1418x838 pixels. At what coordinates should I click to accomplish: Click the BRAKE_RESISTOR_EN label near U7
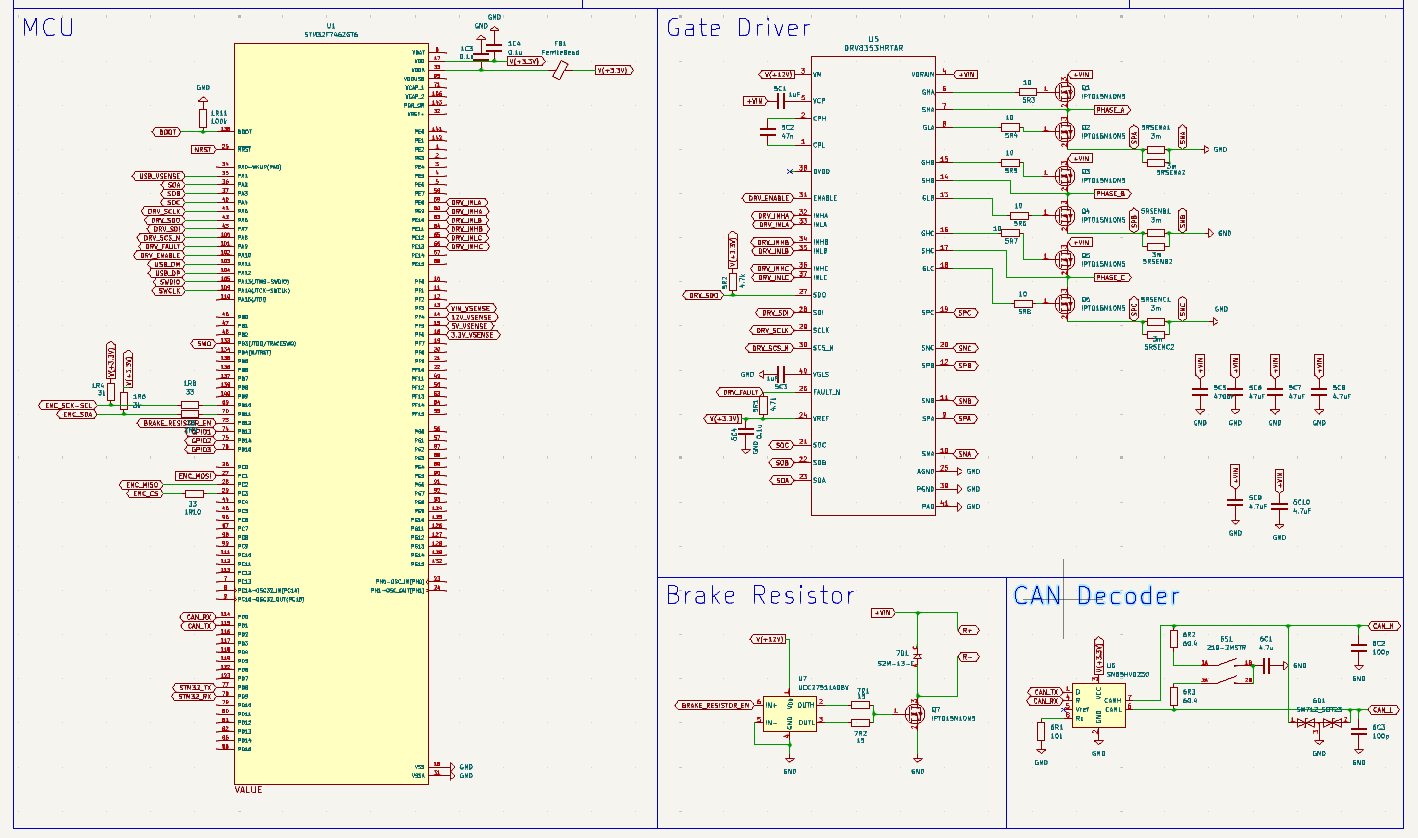click(714, 705)
